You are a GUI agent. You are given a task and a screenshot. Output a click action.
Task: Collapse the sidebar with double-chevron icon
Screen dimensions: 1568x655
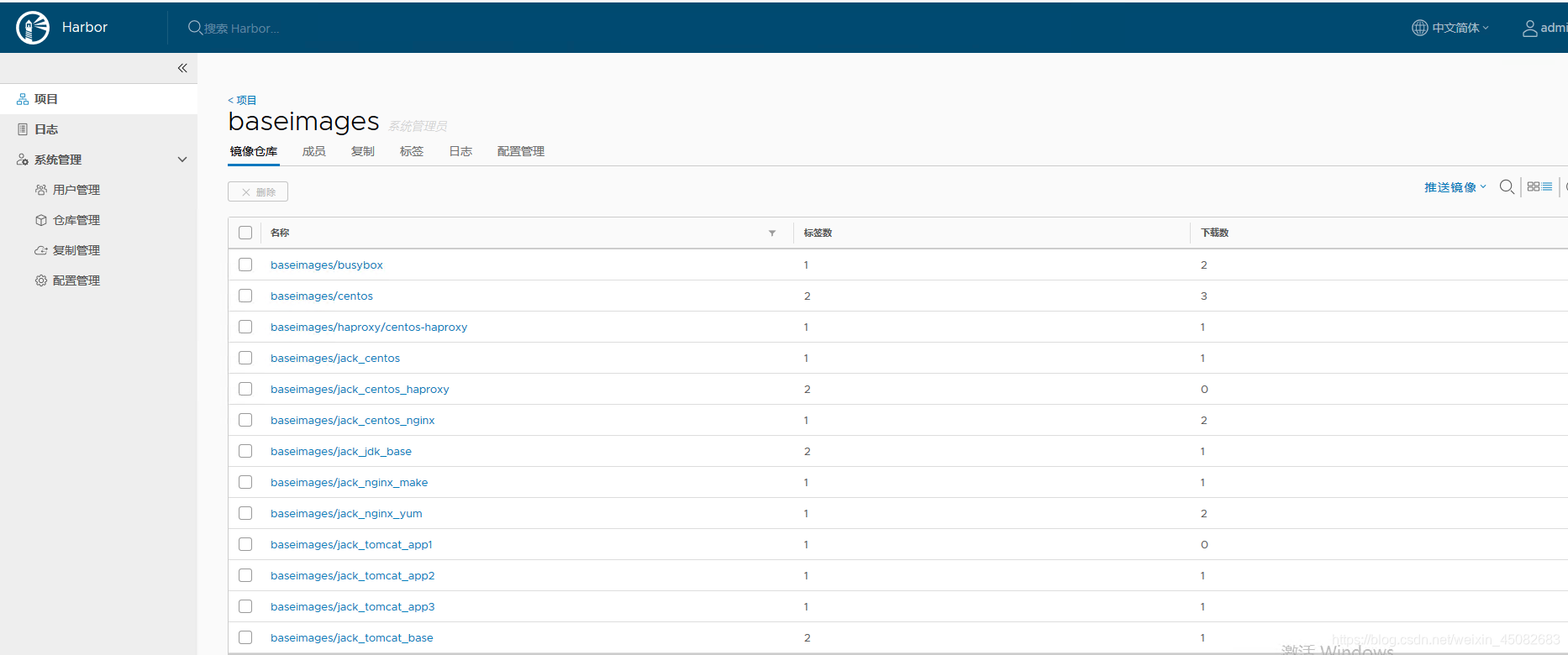point(182,68)
